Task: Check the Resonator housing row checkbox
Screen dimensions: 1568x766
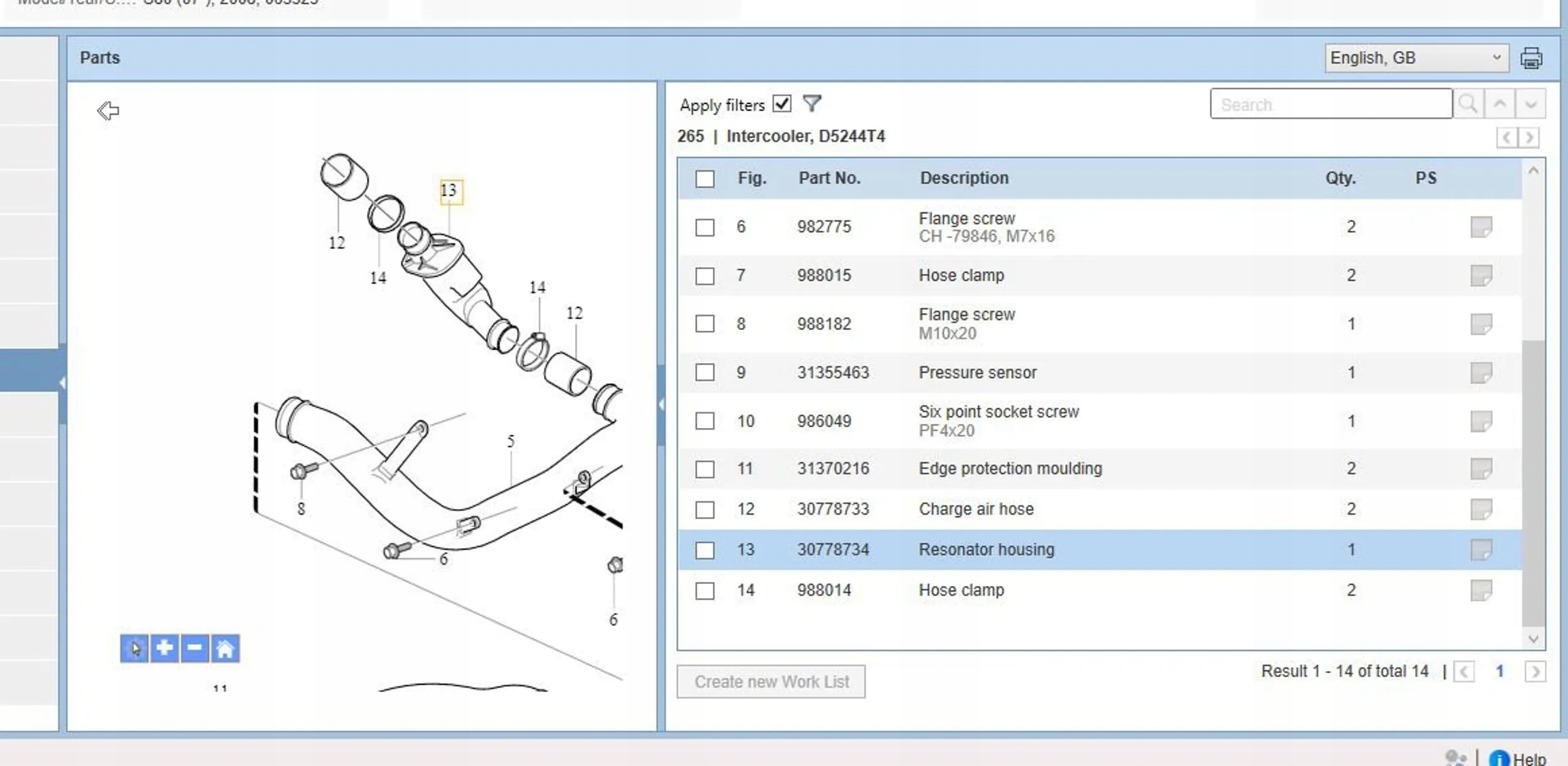Action: [705, 550]
